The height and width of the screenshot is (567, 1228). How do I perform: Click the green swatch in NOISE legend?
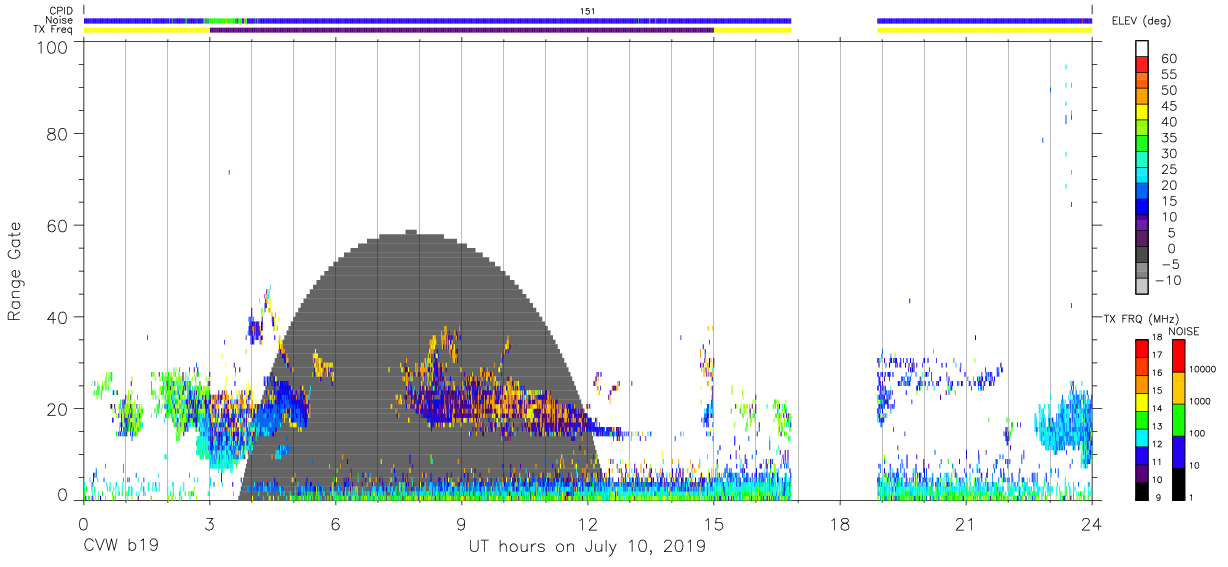click(x=1177, y=419)
